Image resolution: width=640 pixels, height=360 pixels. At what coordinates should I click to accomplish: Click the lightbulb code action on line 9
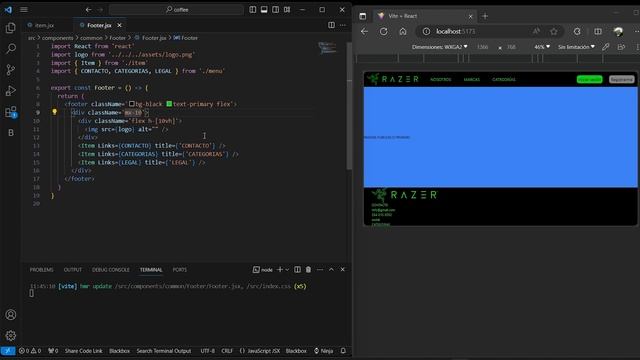54,112
